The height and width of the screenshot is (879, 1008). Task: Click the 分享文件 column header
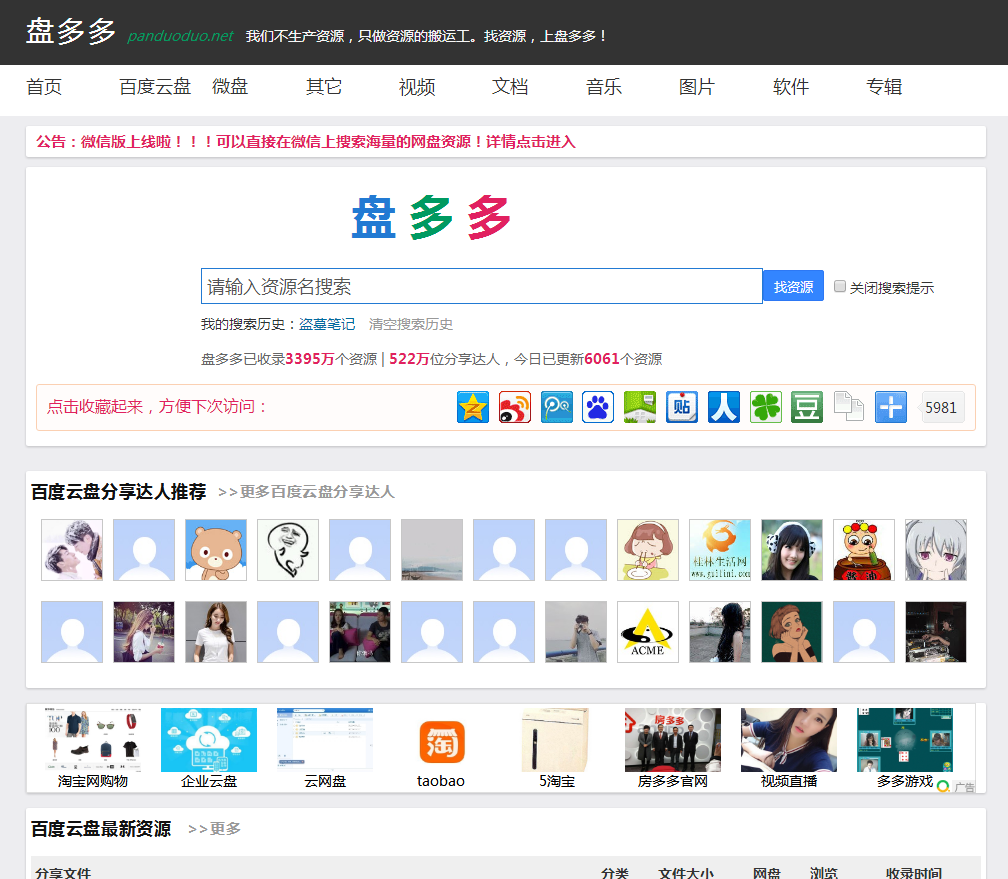pyautogui.click(x=63, y=873)
